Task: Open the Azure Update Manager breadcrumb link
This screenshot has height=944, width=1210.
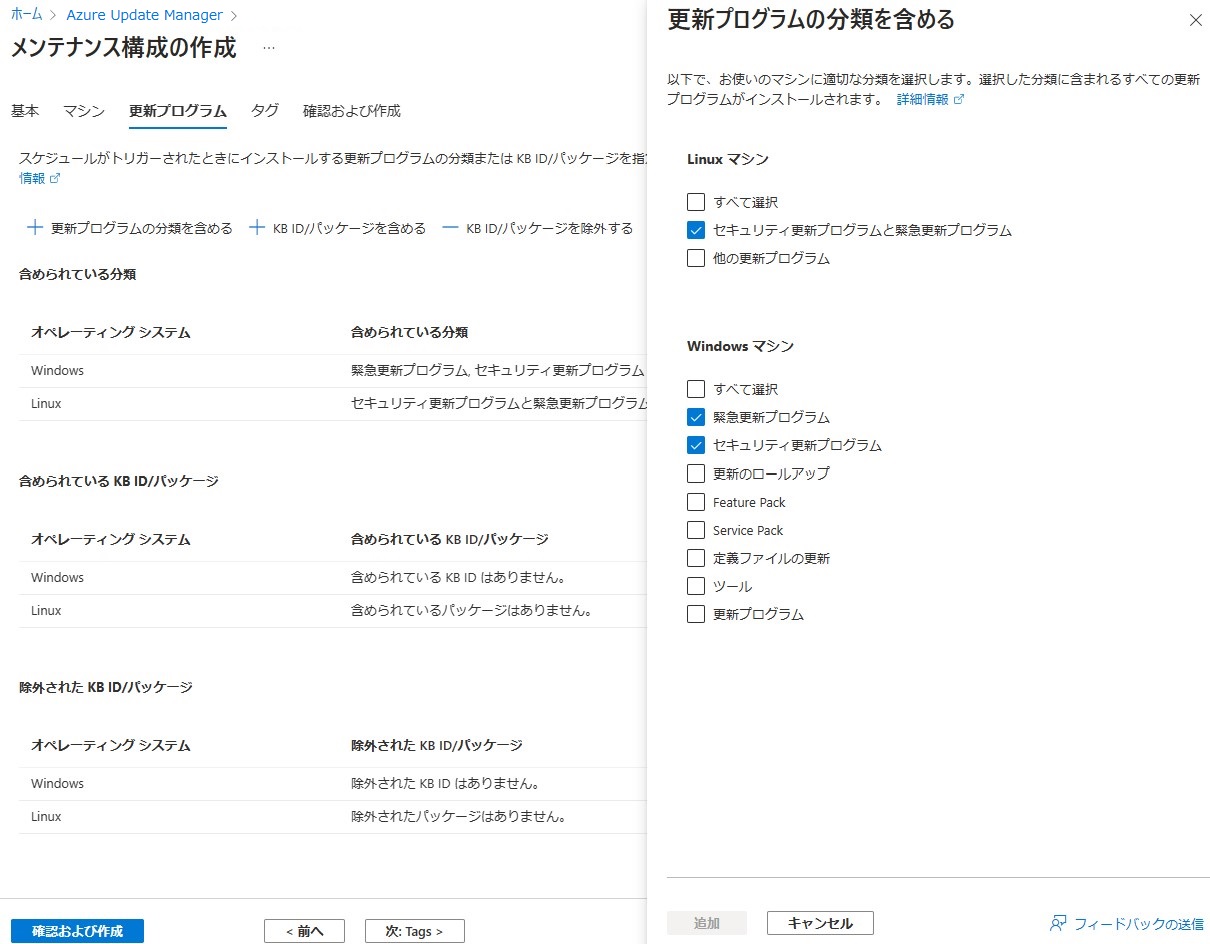Action: click(x=145, y=15)
